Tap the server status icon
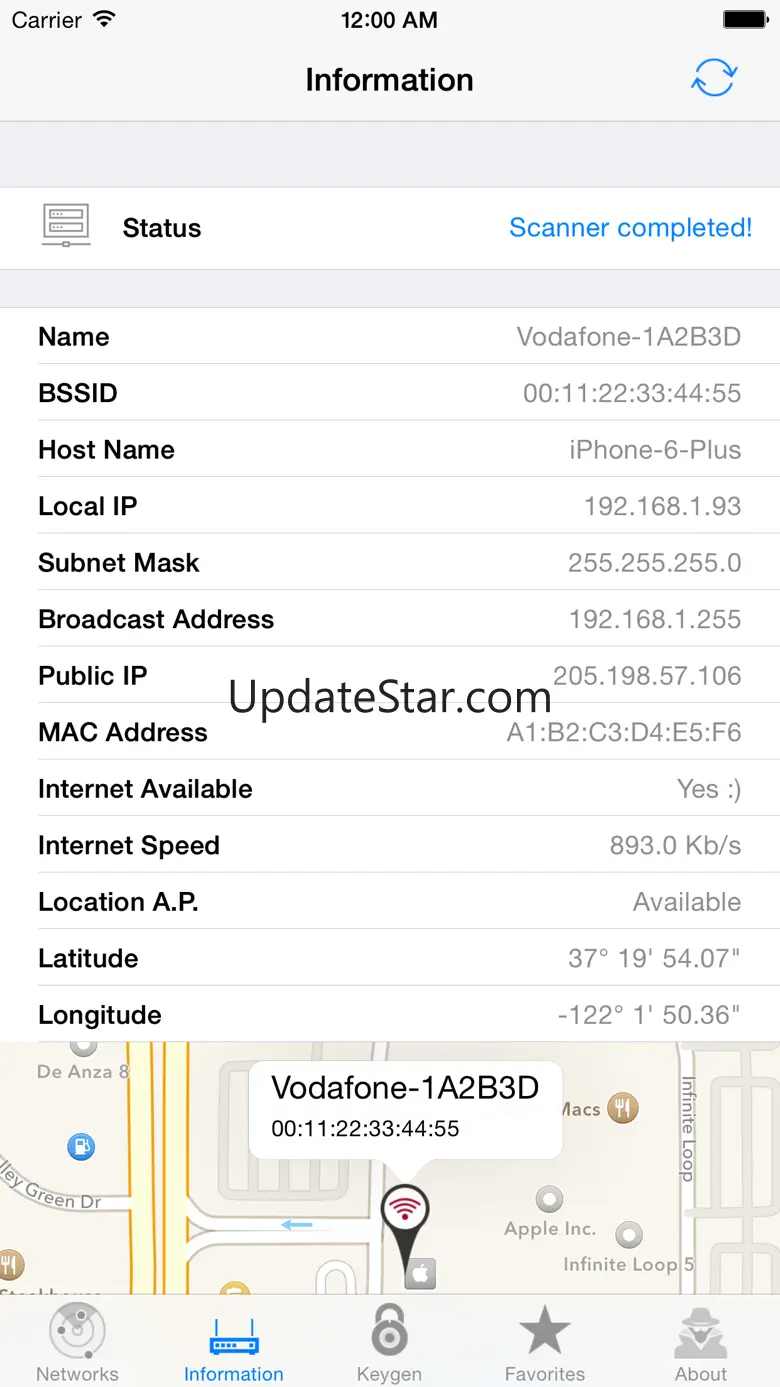Viewport: 780px width, 1387px height. click(66, 226)
